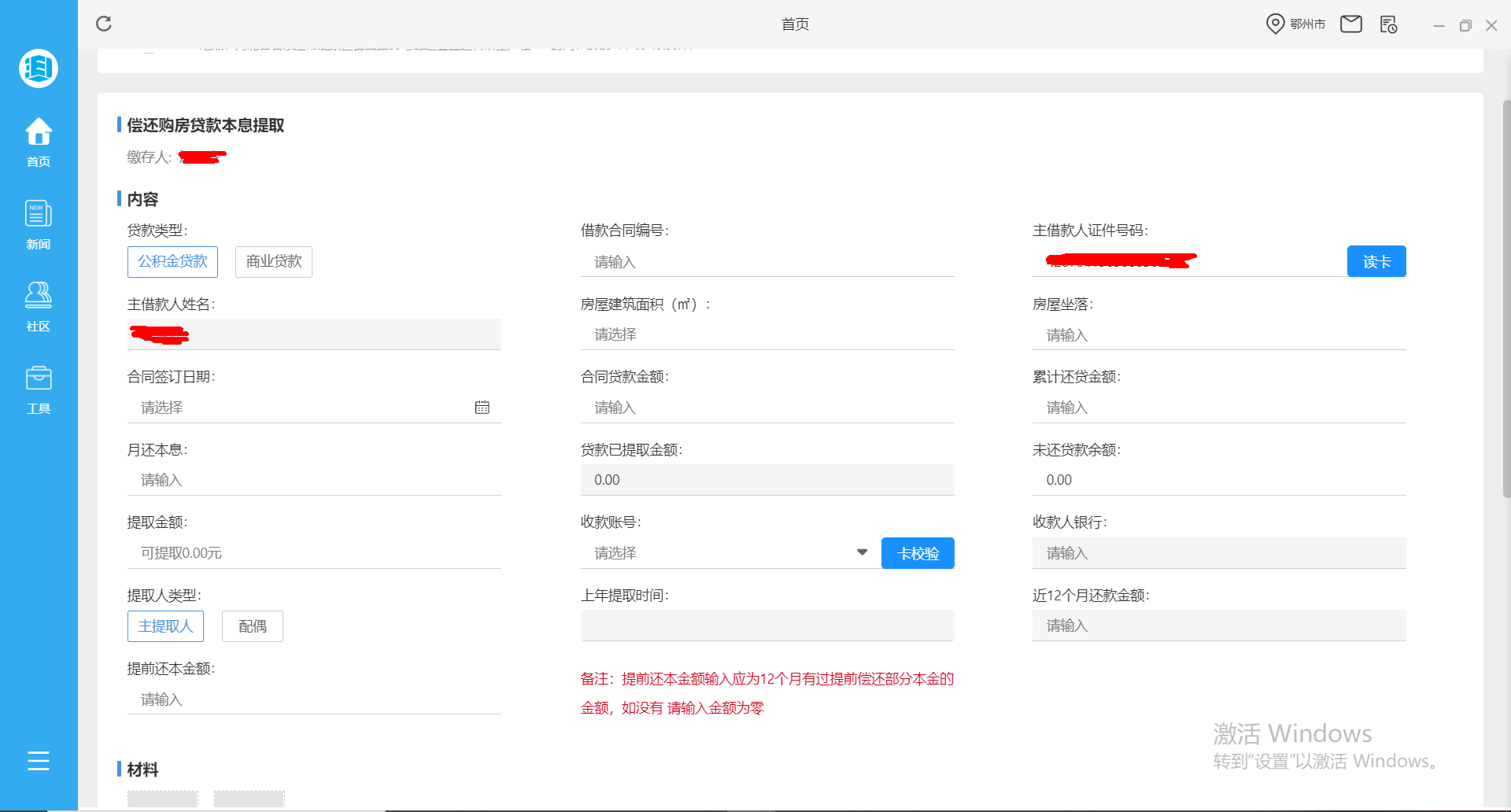Viewport: 1511px width, 812px height.
Task: Click the 鄂州市 location selector
Action: click(x=1295, y=24)
